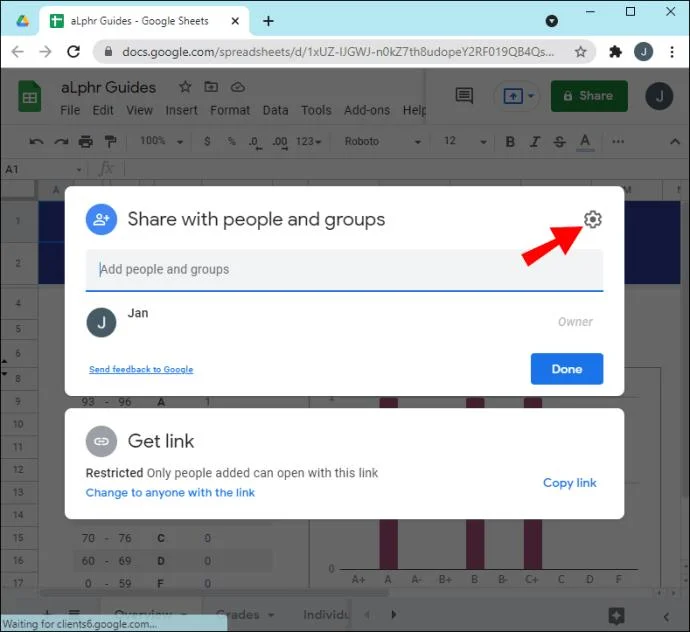Click the Explore icon at bottom right
The height and width of the screenshot is (632, 690).
(x=617, y=616)
